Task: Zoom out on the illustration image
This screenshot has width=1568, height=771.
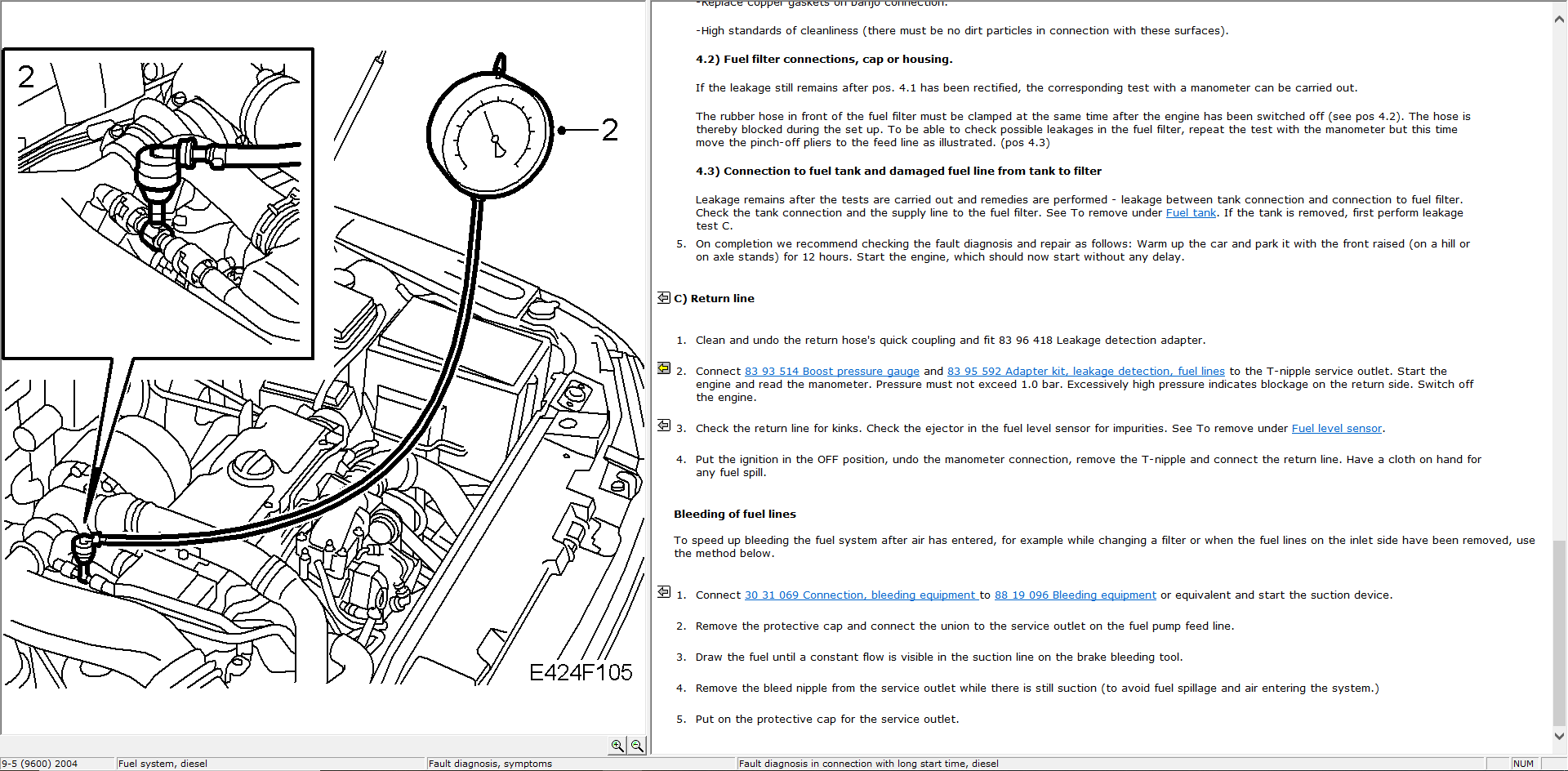Action: click(x=637, y=745)
